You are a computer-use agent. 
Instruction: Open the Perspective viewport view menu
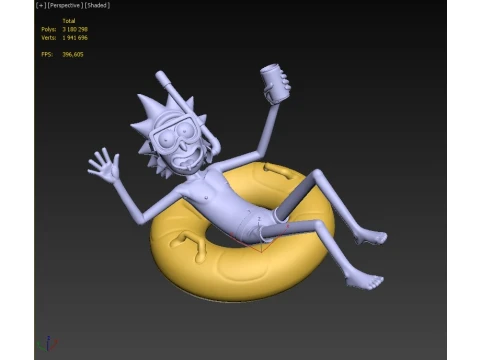point(65,5)
